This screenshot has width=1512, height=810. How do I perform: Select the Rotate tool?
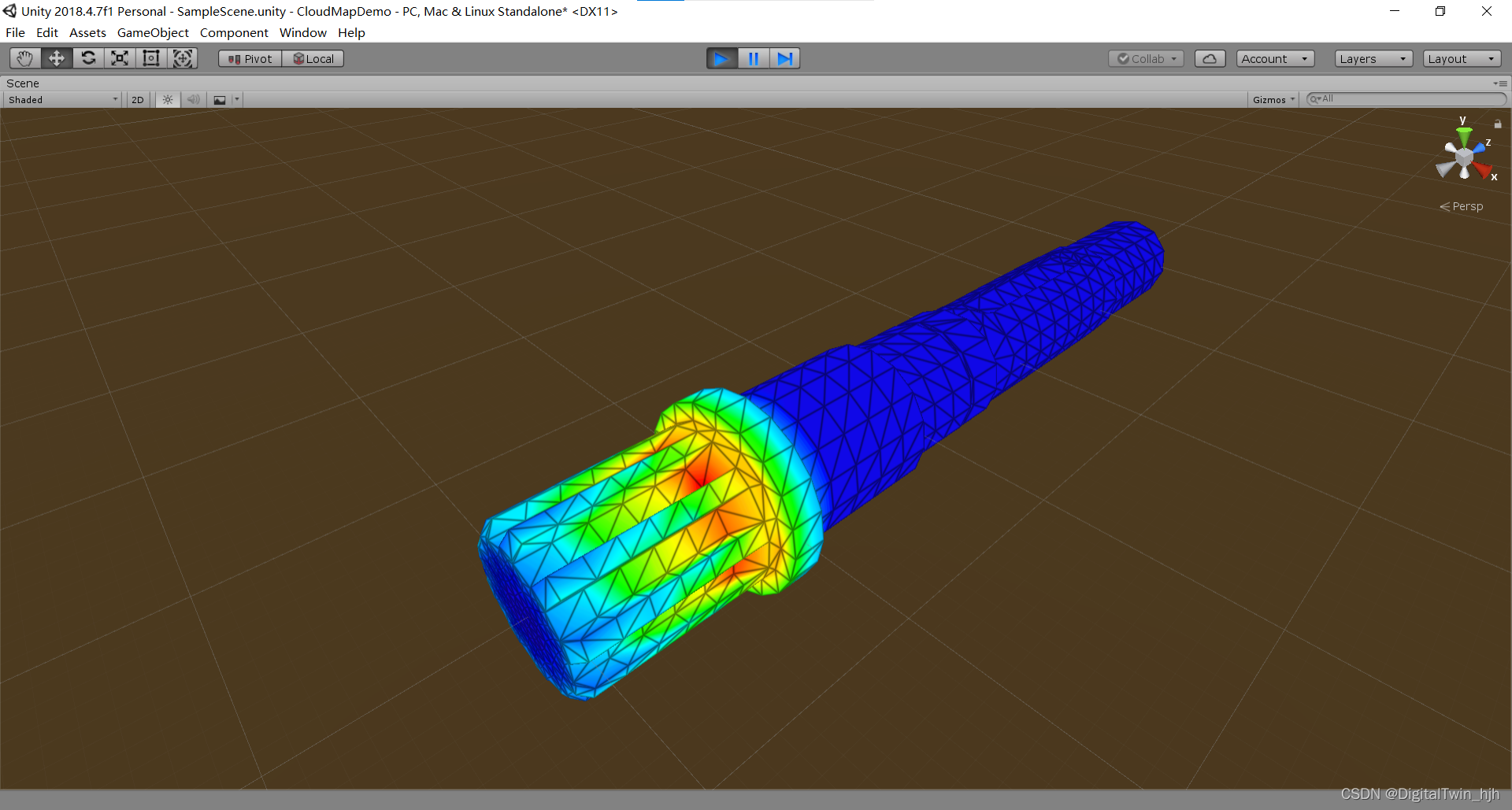(x=88, y=58)
